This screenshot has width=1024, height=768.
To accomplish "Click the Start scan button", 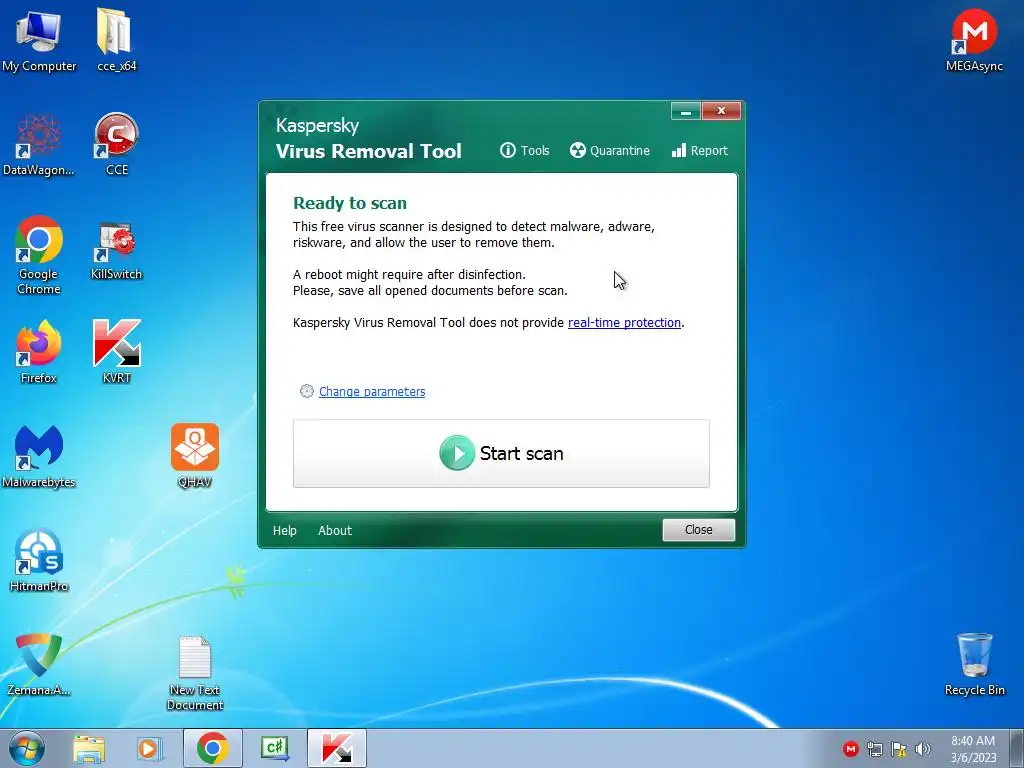I will [501, 453].
